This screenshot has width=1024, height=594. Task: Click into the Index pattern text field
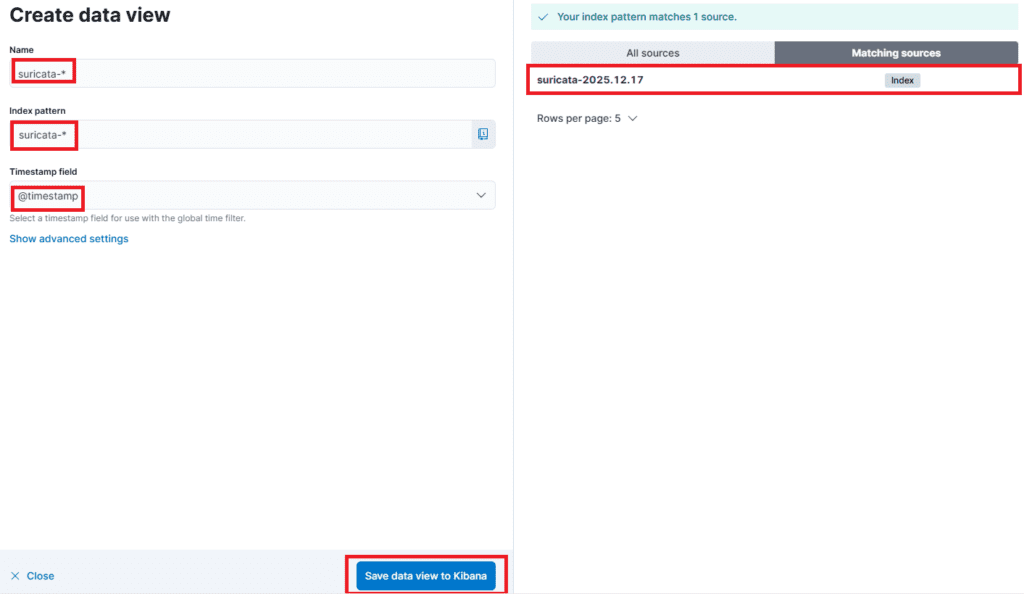click(240, 134)
